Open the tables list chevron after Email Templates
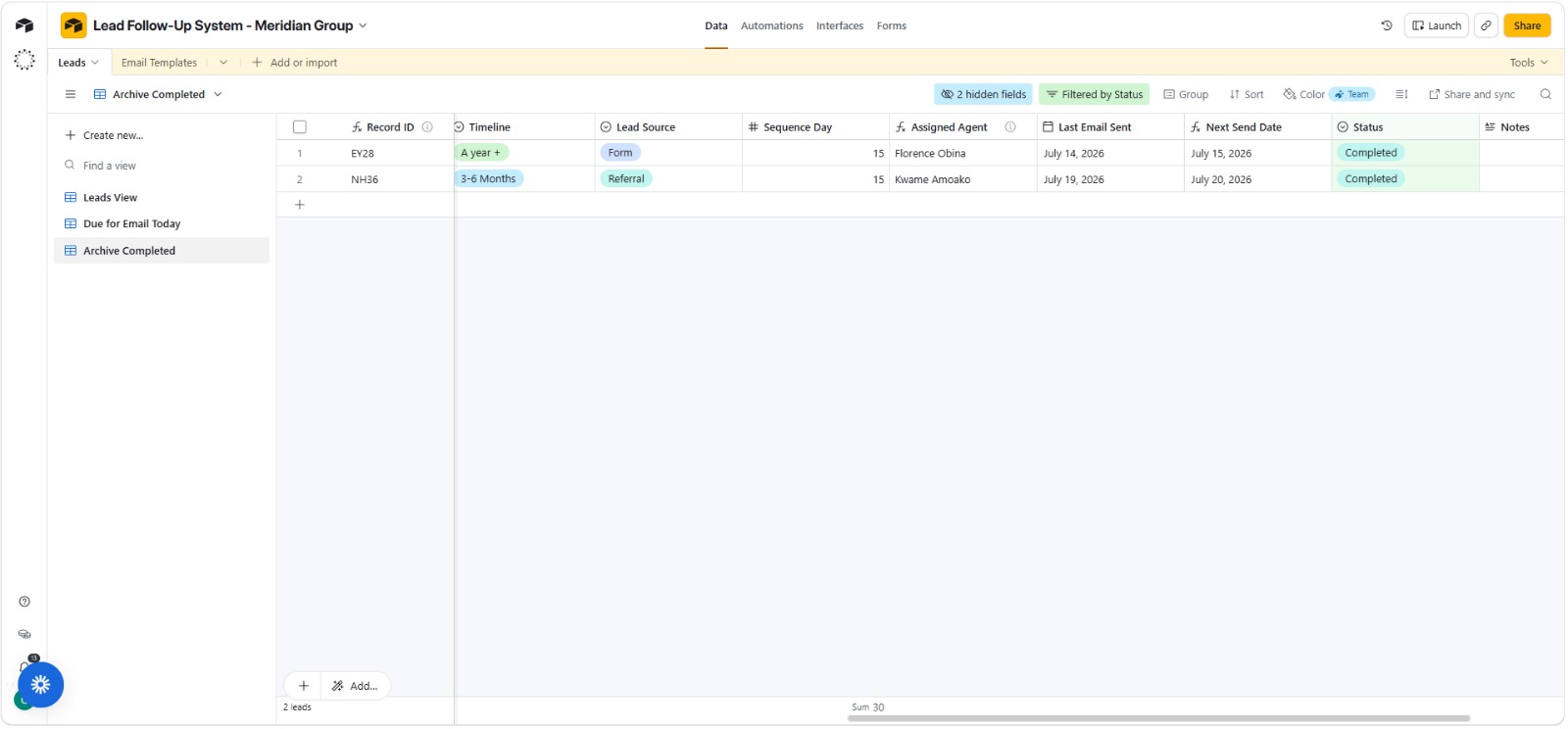Viewport: 1568px width, 729px height. click(223, 62)
